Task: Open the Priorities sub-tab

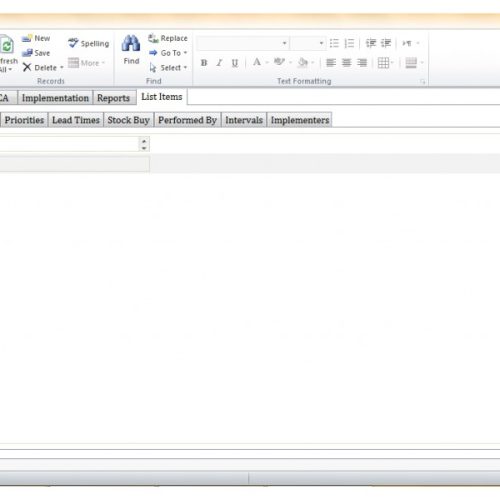Action: (24, 120)
